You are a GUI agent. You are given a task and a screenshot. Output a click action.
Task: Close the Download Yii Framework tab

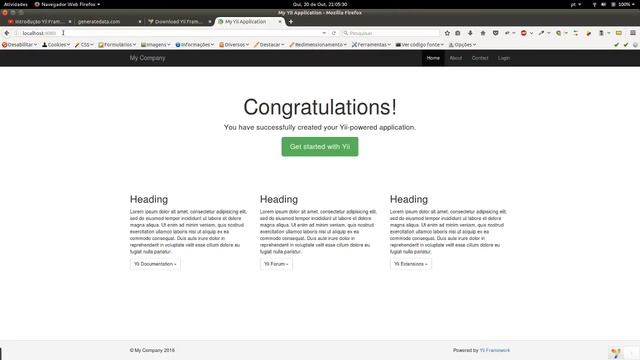click(210, 22)
